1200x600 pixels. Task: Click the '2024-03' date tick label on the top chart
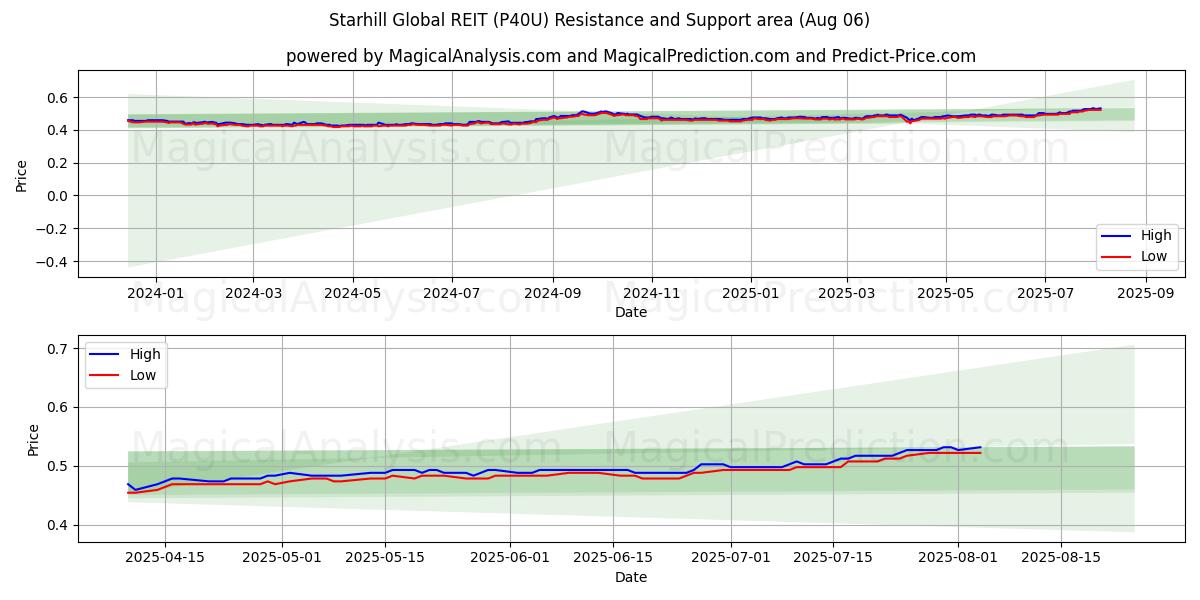tap(252, 294)
